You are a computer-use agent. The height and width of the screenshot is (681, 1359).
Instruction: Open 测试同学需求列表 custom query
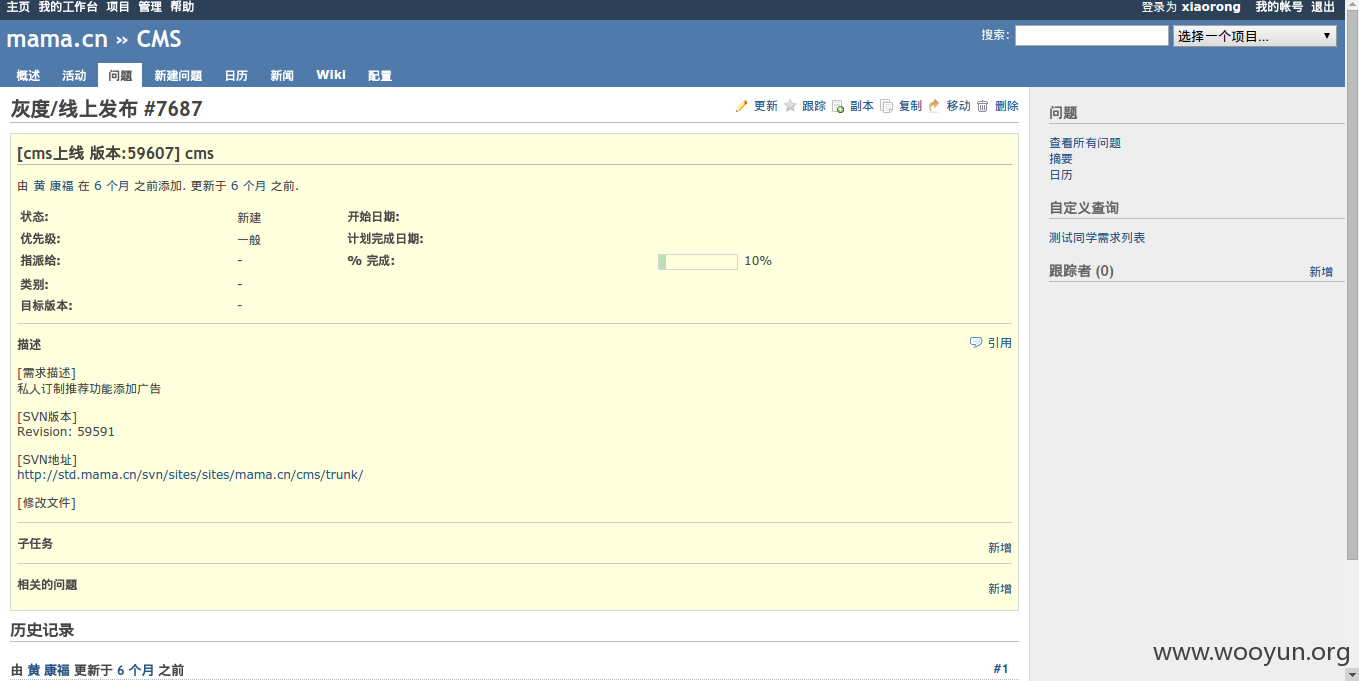click(x=1097, y=238)
